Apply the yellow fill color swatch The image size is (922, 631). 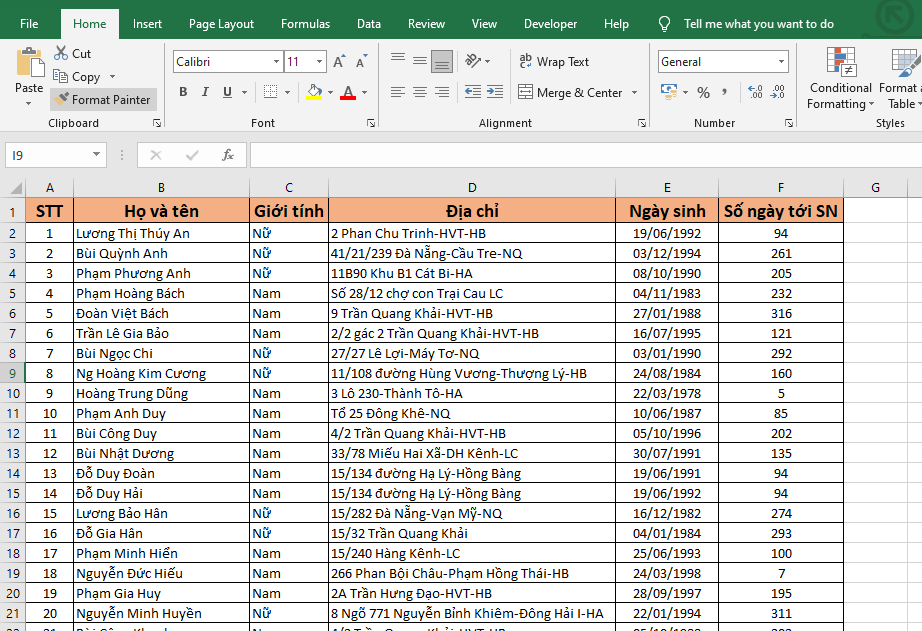tap(314, 93)
